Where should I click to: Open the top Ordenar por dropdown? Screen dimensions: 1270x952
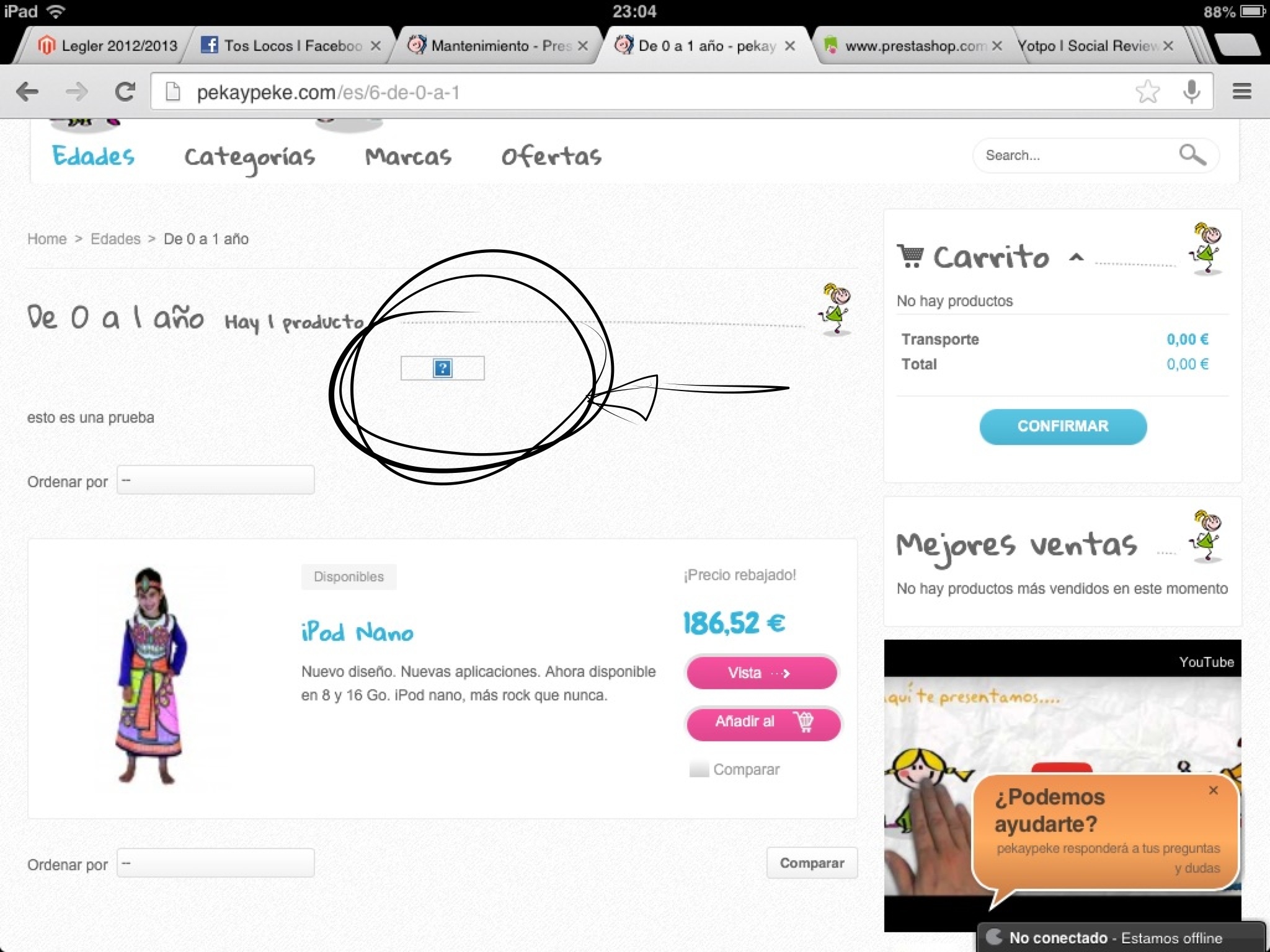pos(215,480)
